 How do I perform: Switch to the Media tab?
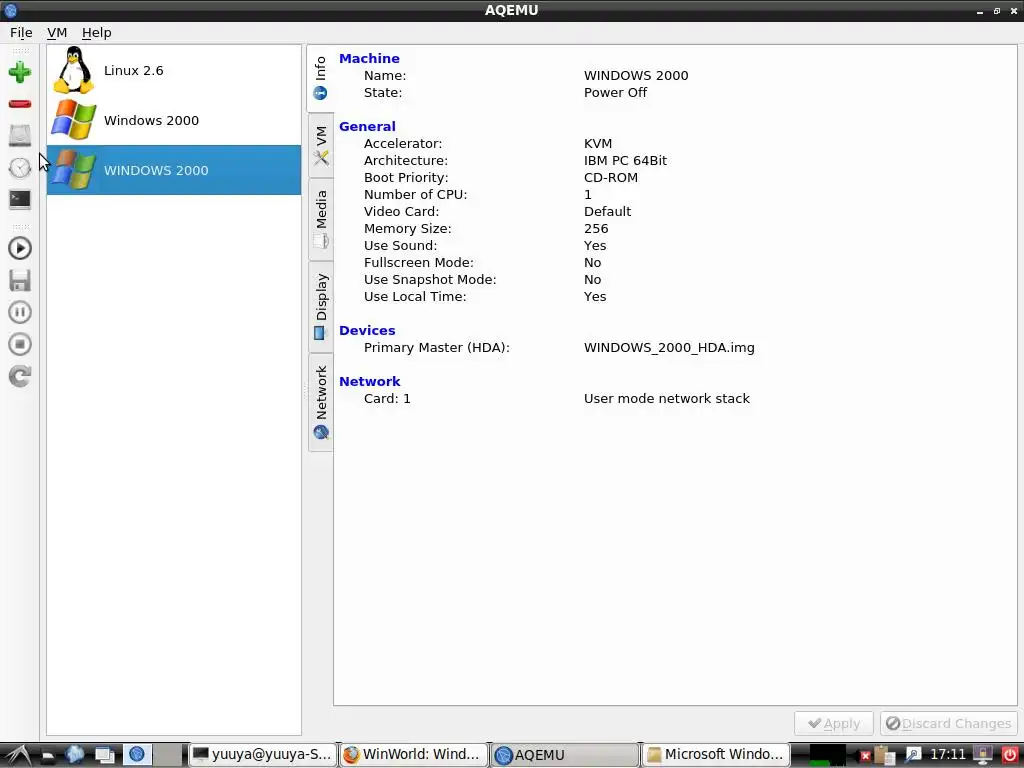click(321, 219)
